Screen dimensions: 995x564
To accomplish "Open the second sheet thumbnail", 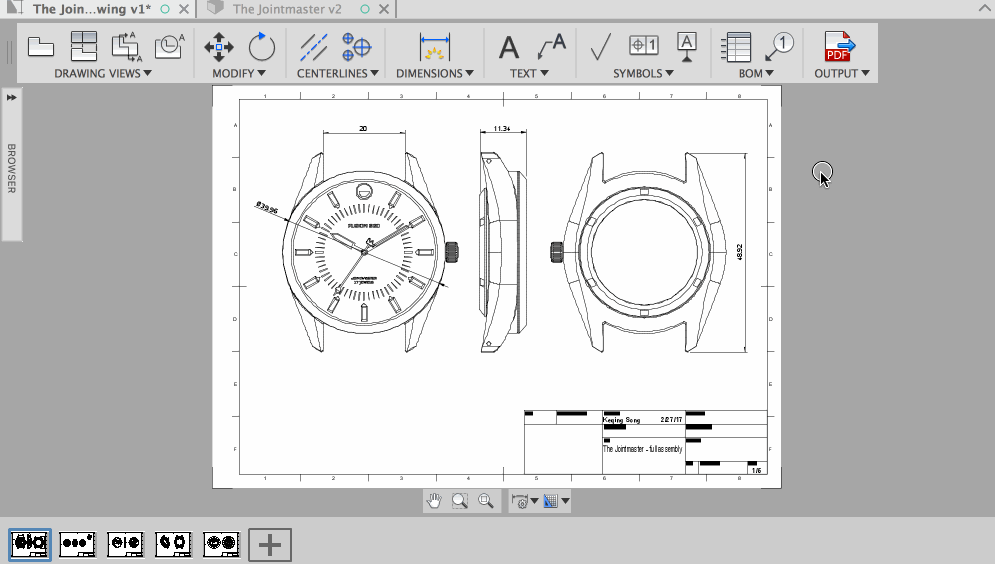I will pos(78,543).
